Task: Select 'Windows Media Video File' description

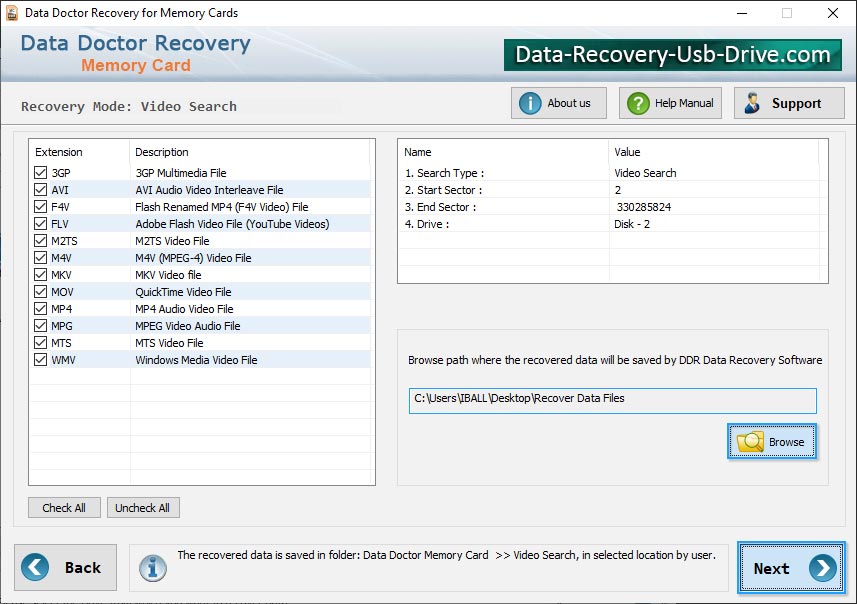Action: point(196,360)
